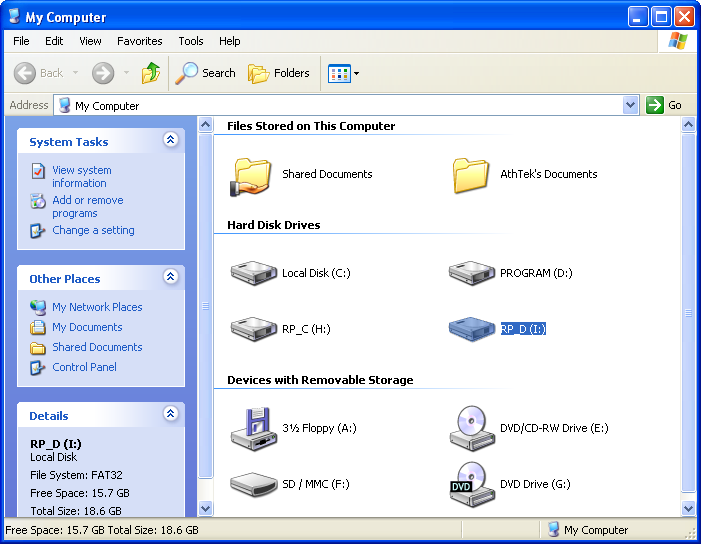Collapse the Other Places panel

(x=170, y=278)
